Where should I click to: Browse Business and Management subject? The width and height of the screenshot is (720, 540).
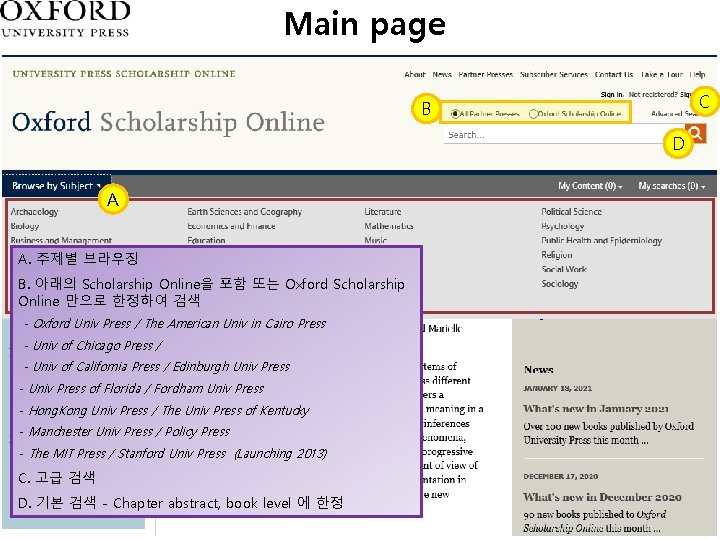pos(61,240)
